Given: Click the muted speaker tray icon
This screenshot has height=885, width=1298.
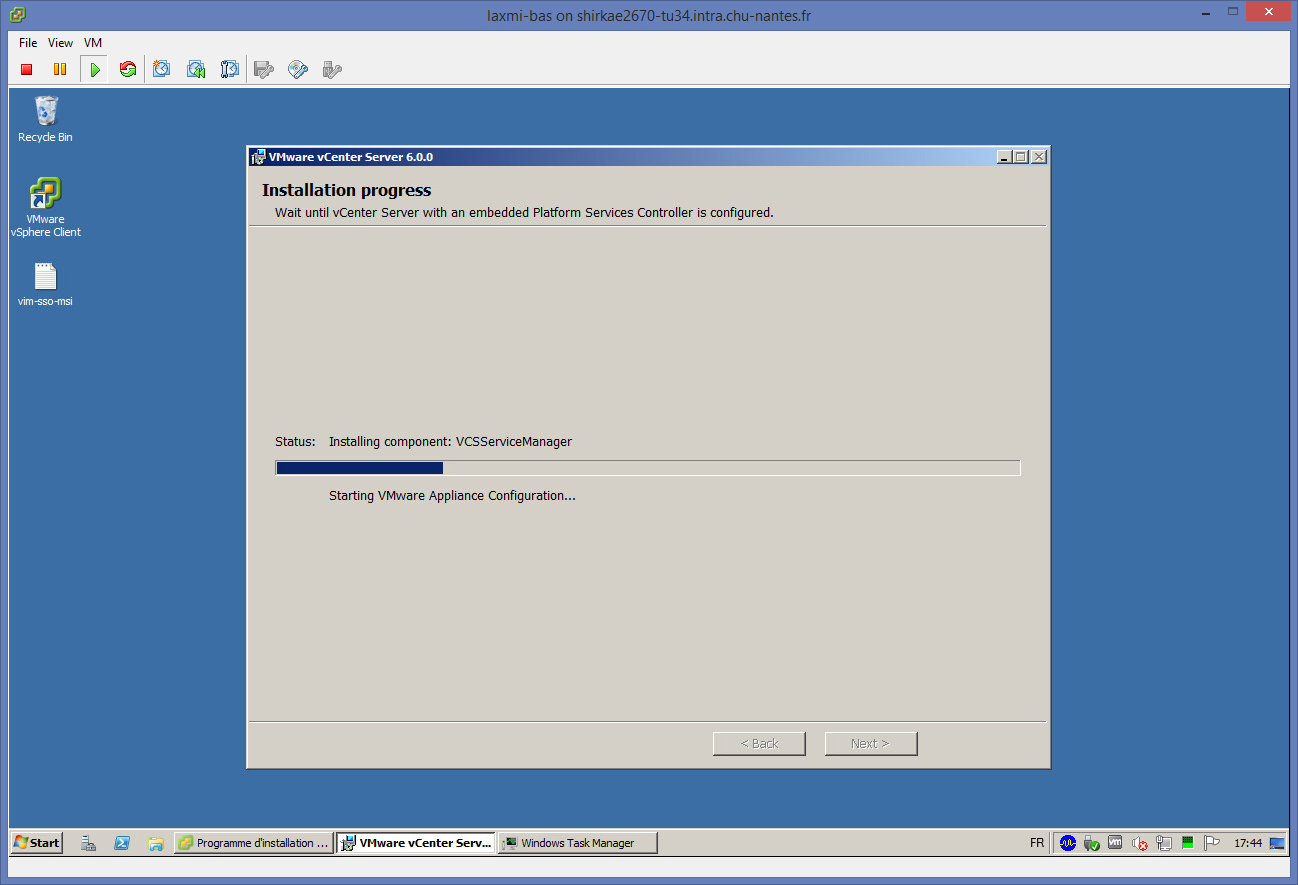Looking at the screenshot, I should pos(1139,843).
